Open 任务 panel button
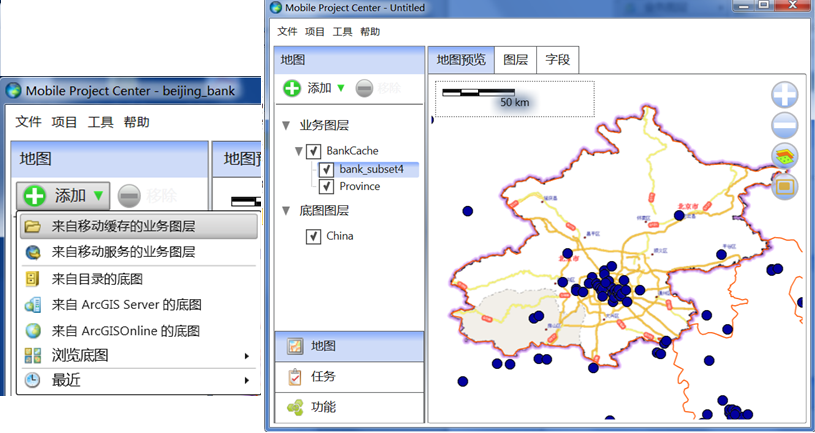The width and height of the screenshot is (815, 433). [349, 377]
